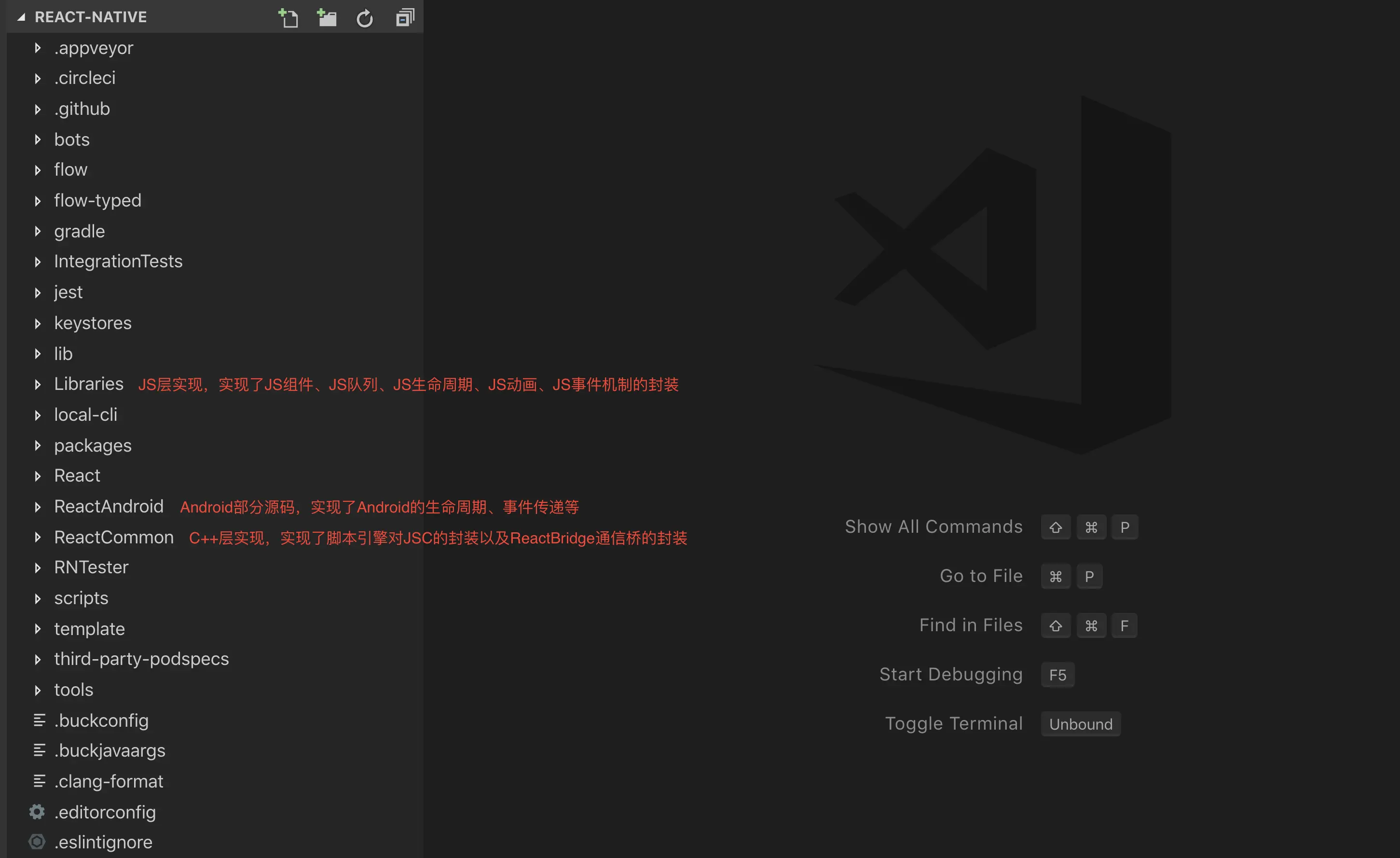Click the F5 Start Debugging key
Image resolution: width=1400 pixels, height=858 pixels.
tap(1057, 675)
